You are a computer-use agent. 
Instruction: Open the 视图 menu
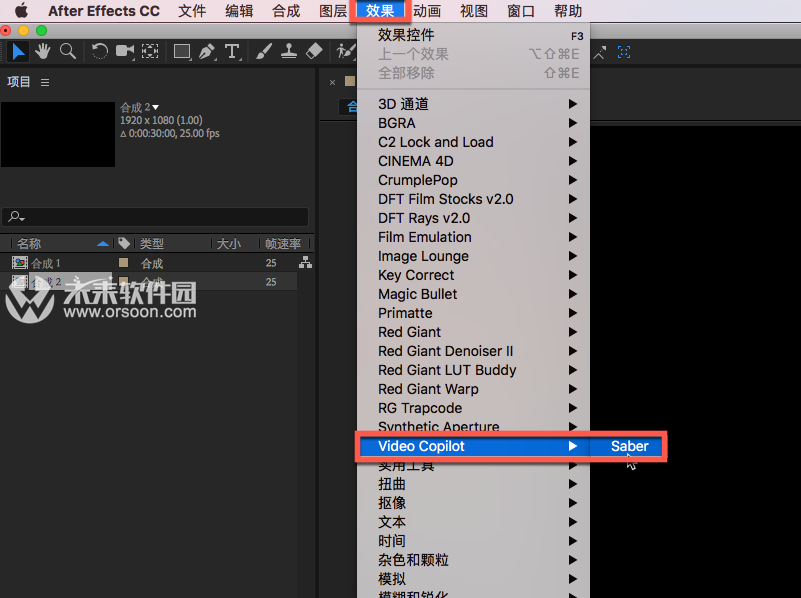(474, 11)
